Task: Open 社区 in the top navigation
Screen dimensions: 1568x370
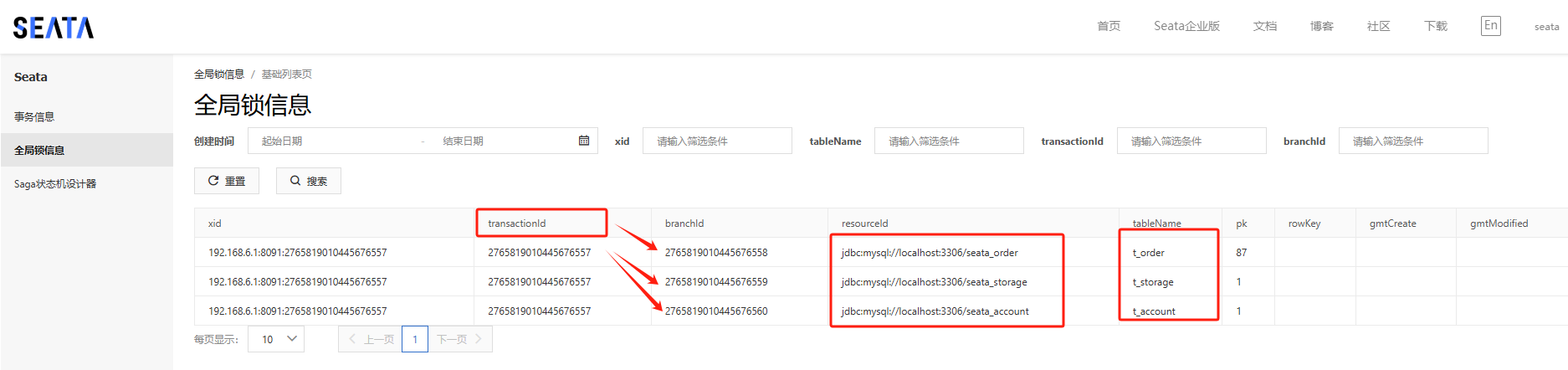Action: pyautogui.click(x=1379, y=26)
